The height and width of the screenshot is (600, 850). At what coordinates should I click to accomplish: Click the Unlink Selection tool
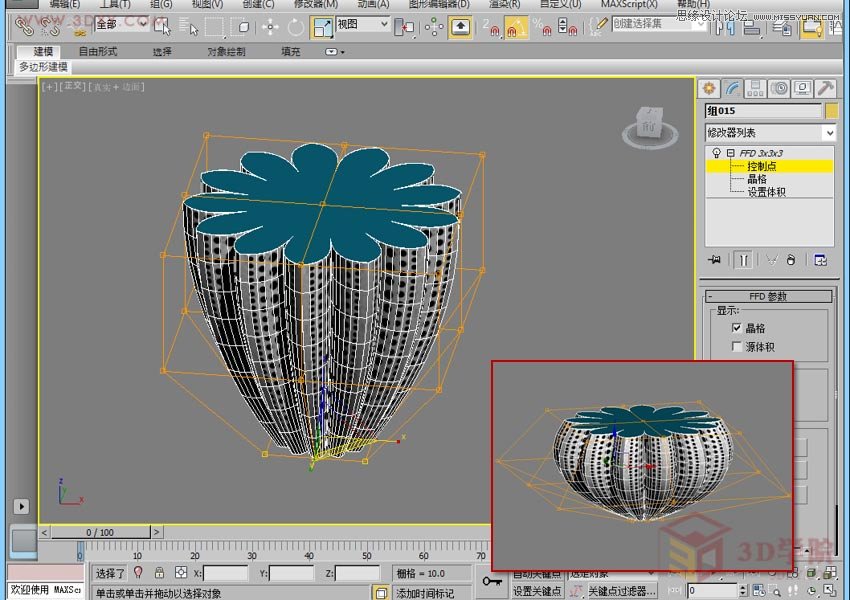[x=49, y=25]
